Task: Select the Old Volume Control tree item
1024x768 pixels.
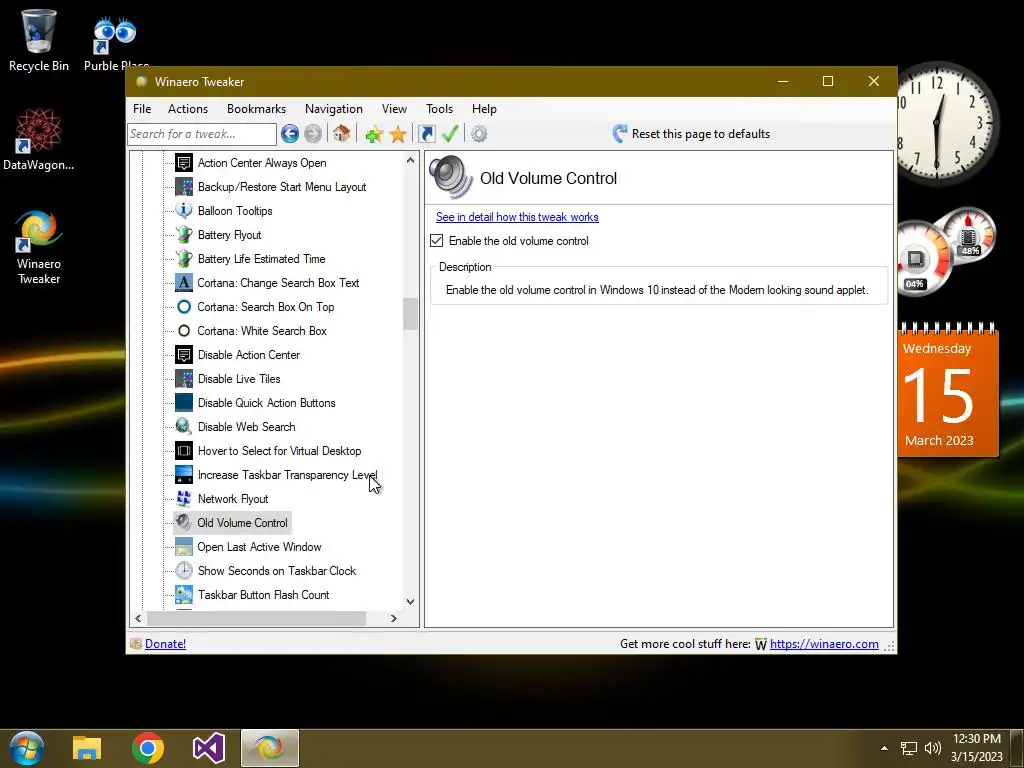Action: coord(242,522)
